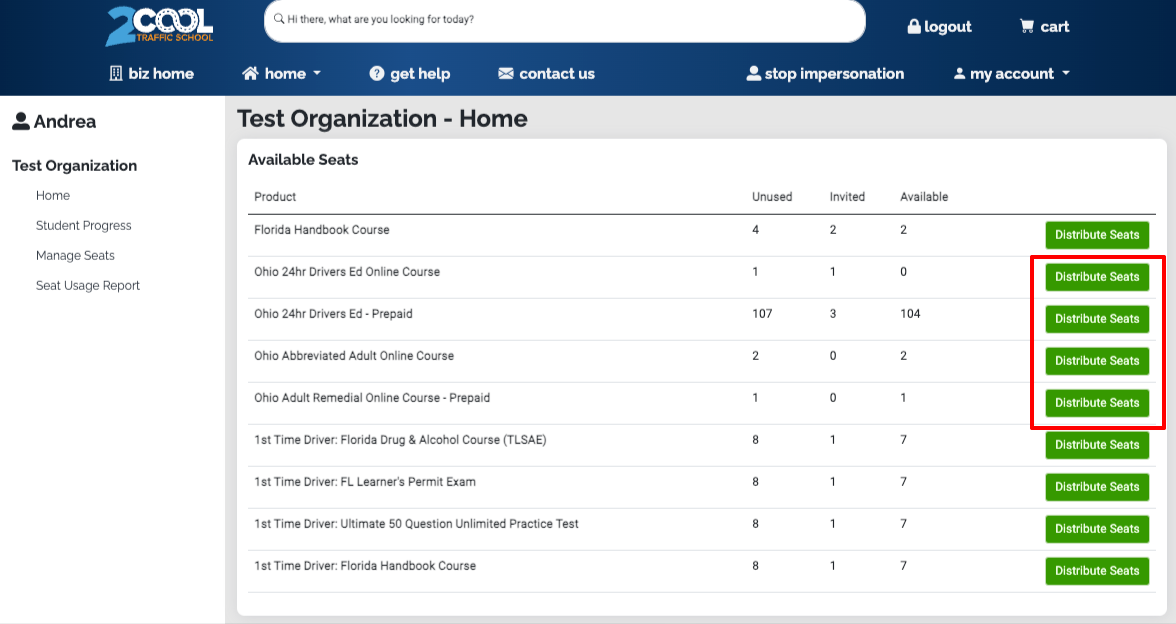1176x624 pixels.
Task: Click the Available column header
Action: (x=924, y=196)
